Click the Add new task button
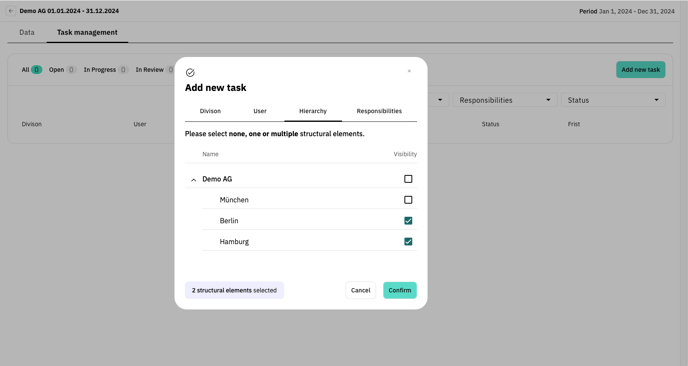This screenshot has width=688, height=366. (641, 70)
